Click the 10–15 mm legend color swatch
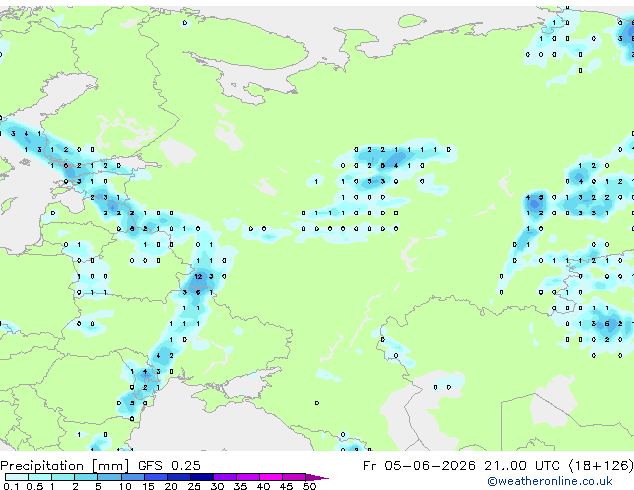 [133, 477]
